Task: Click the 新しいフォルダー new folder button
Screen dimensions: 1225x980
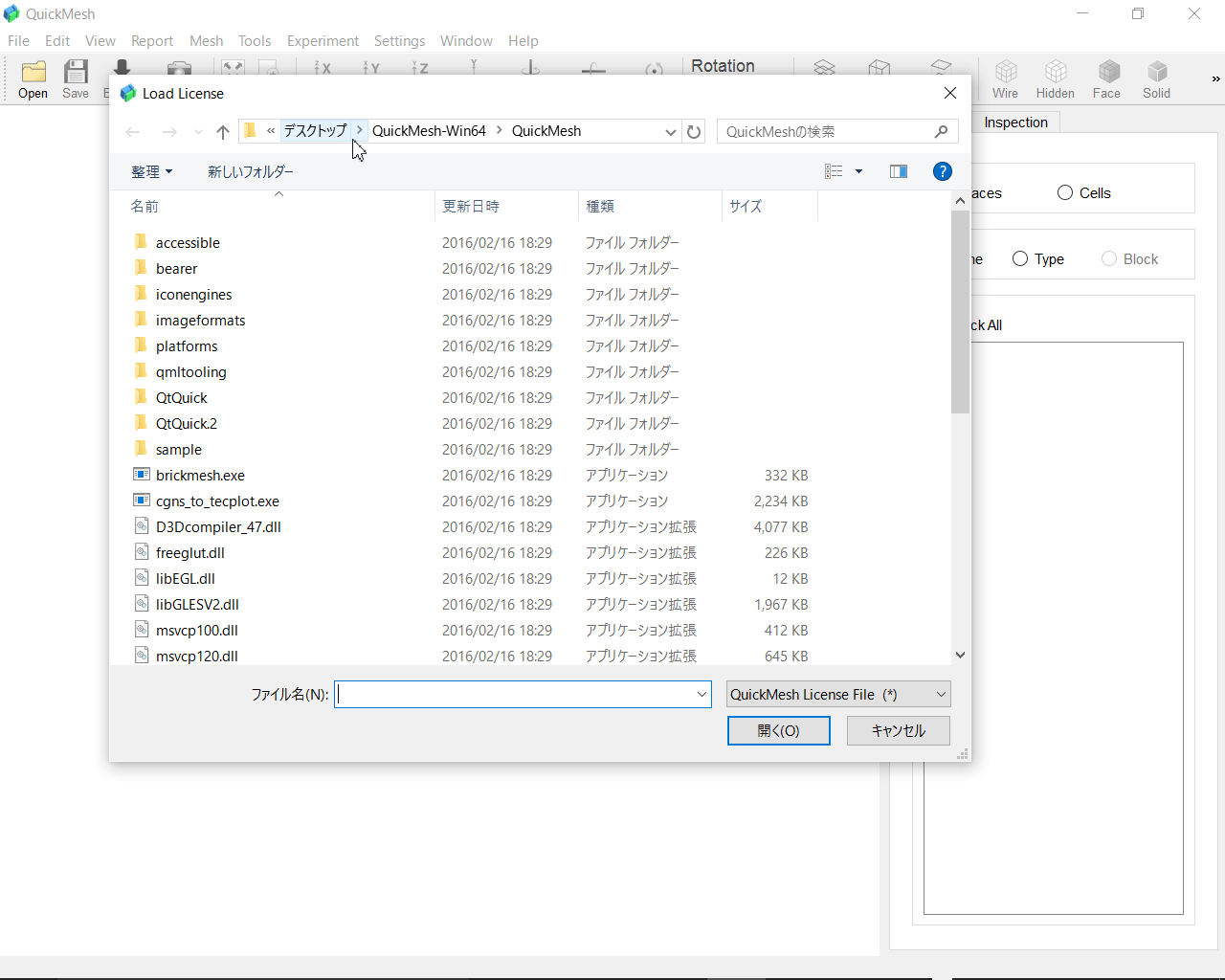Action: pyautogui.click(x=251, y=171)
